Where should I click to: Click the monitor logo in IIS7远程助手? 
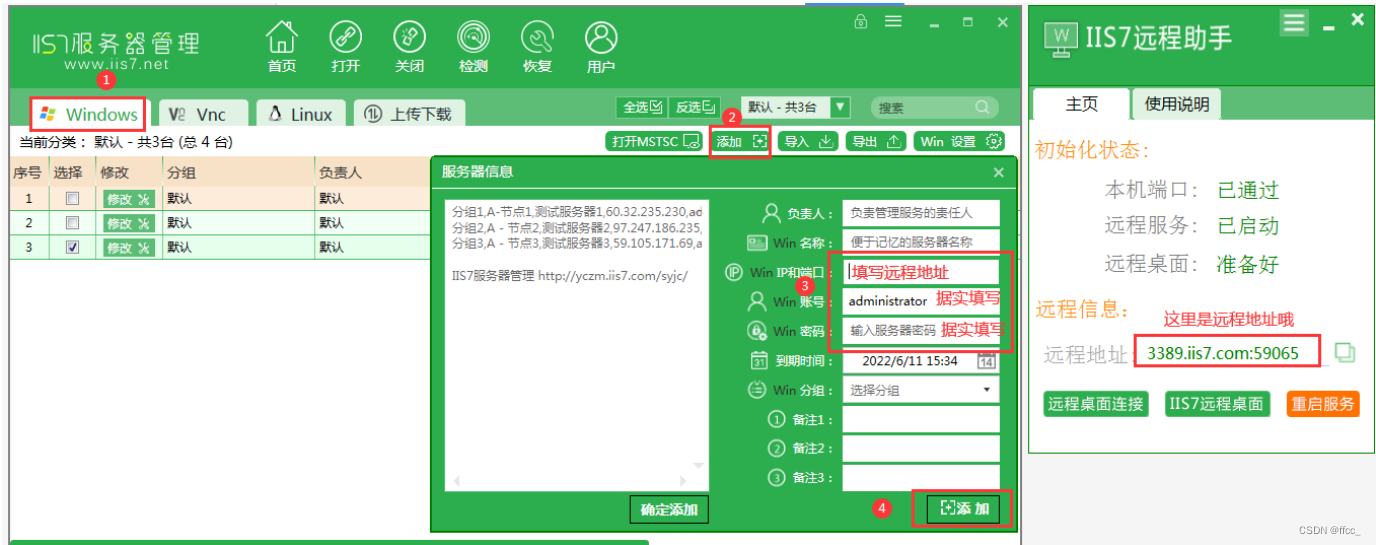point(1061,38)
